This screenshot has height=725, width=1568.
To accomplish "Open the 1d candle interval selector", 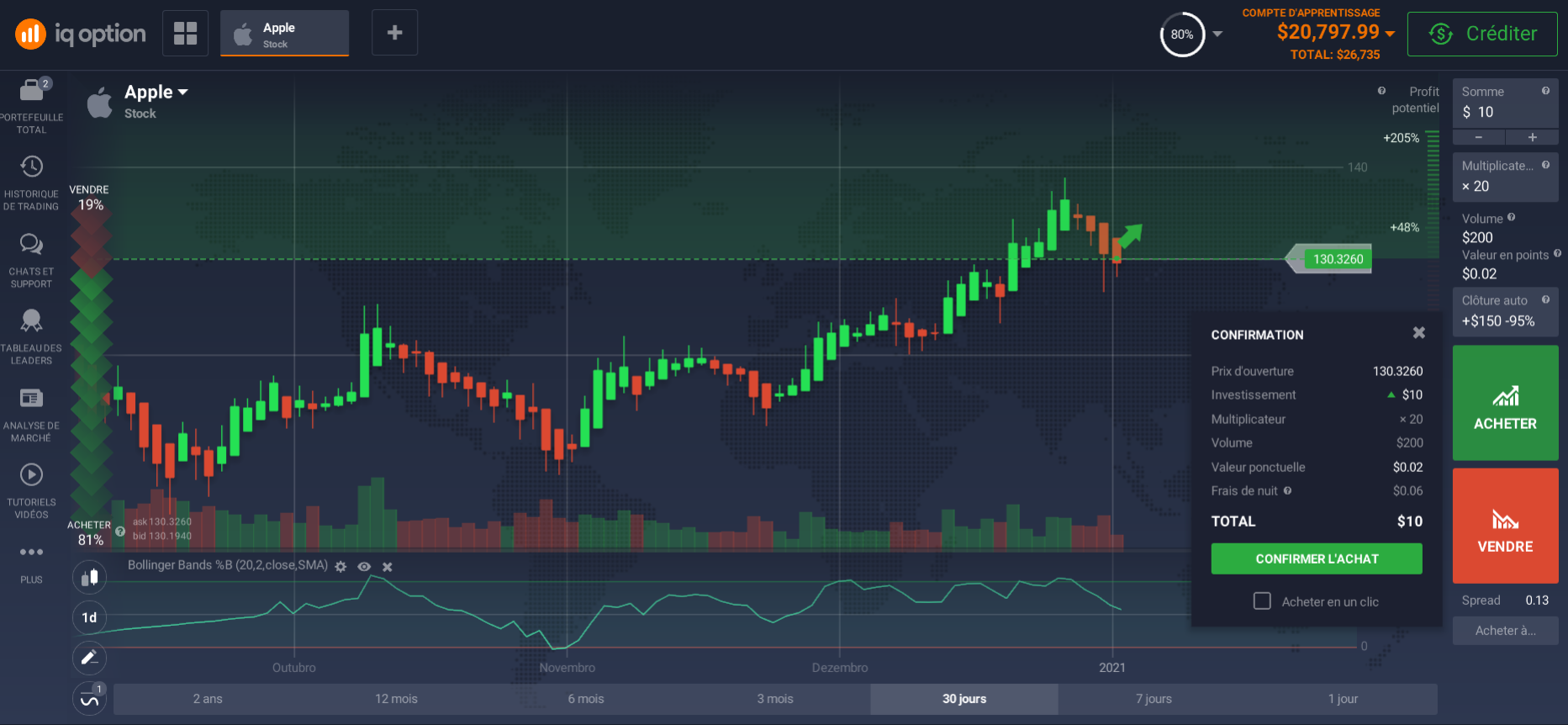I will (x=89, y=617).
